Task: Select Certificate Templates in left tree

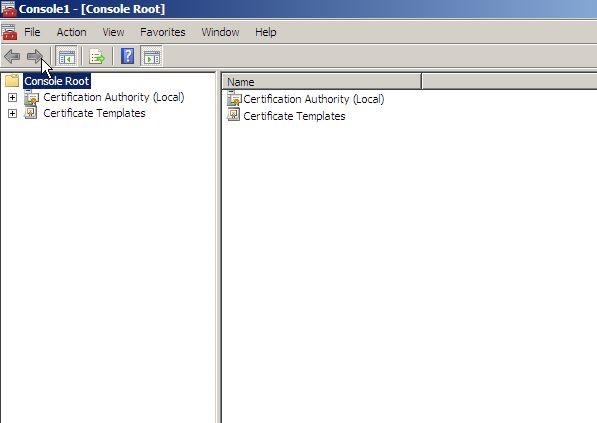Action: [x=94, y=113]
